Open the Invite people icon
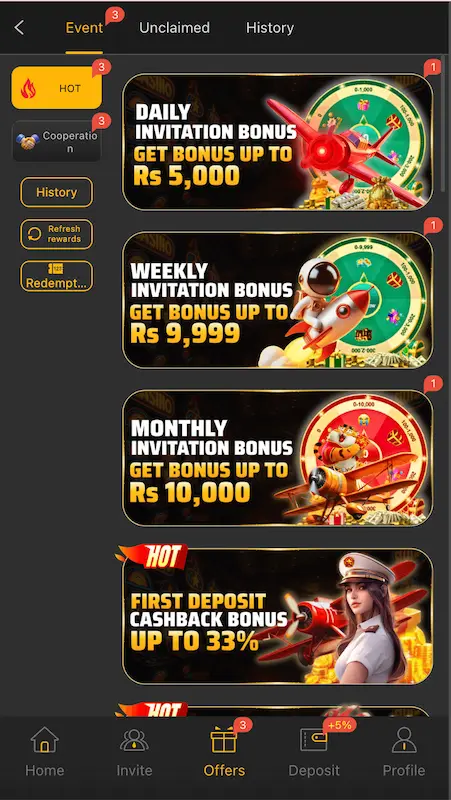This screenshot has height=800, width=451. [x=134, y=740]
